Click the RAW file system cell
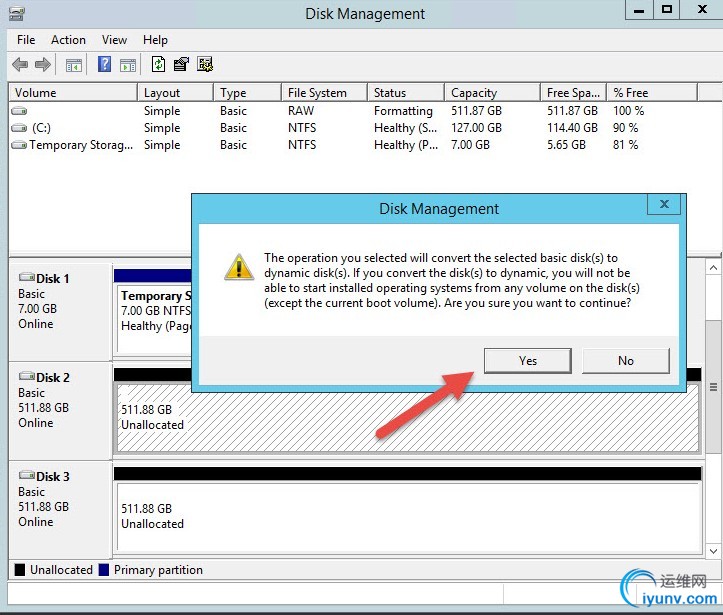The width and height of the screenshot is (723, 615). pyautogui.click(x=301, y=111)
